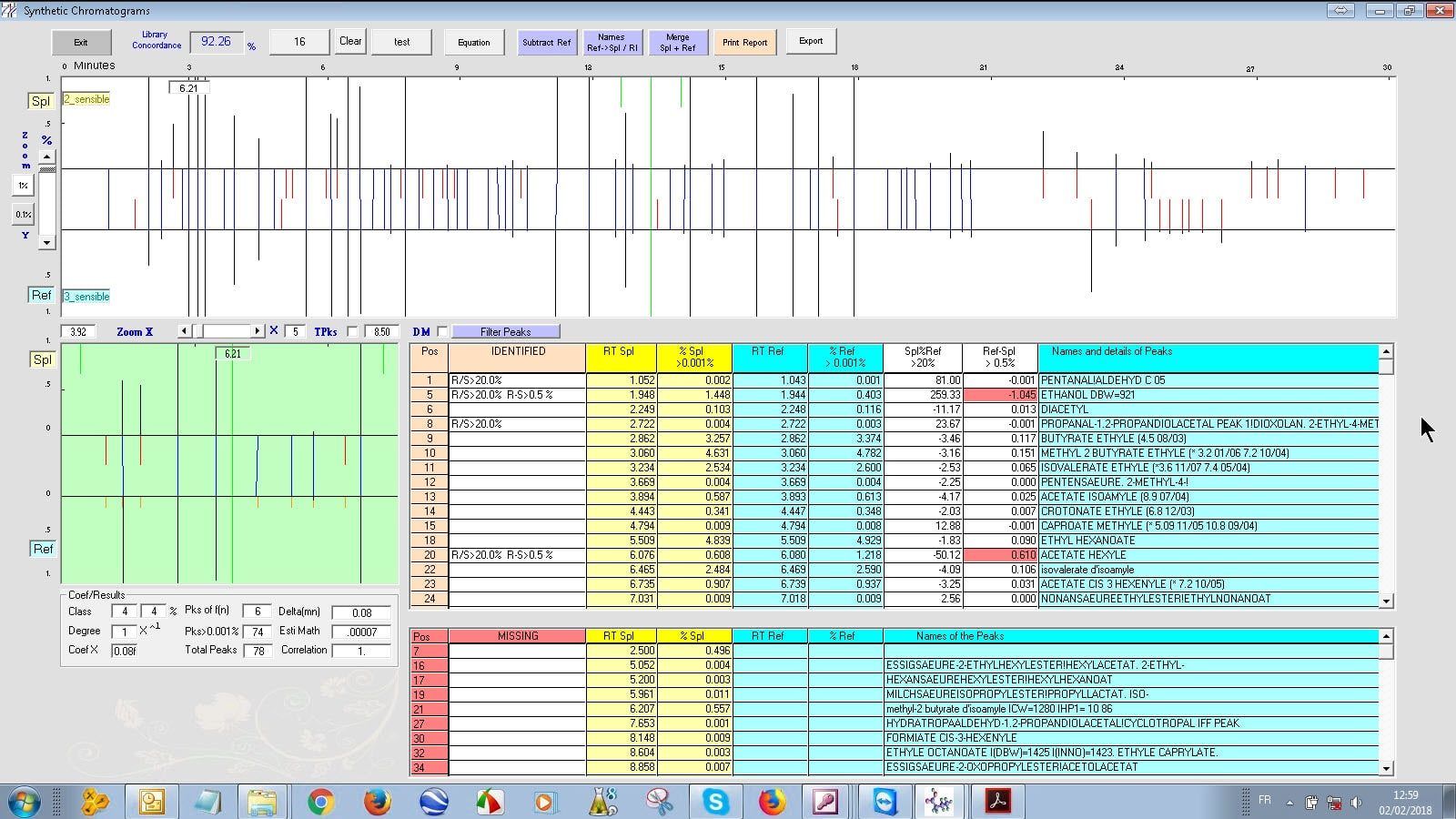Open the media player taskbar icon
This screenshot has width=1456, height=819.
[545, 802]
